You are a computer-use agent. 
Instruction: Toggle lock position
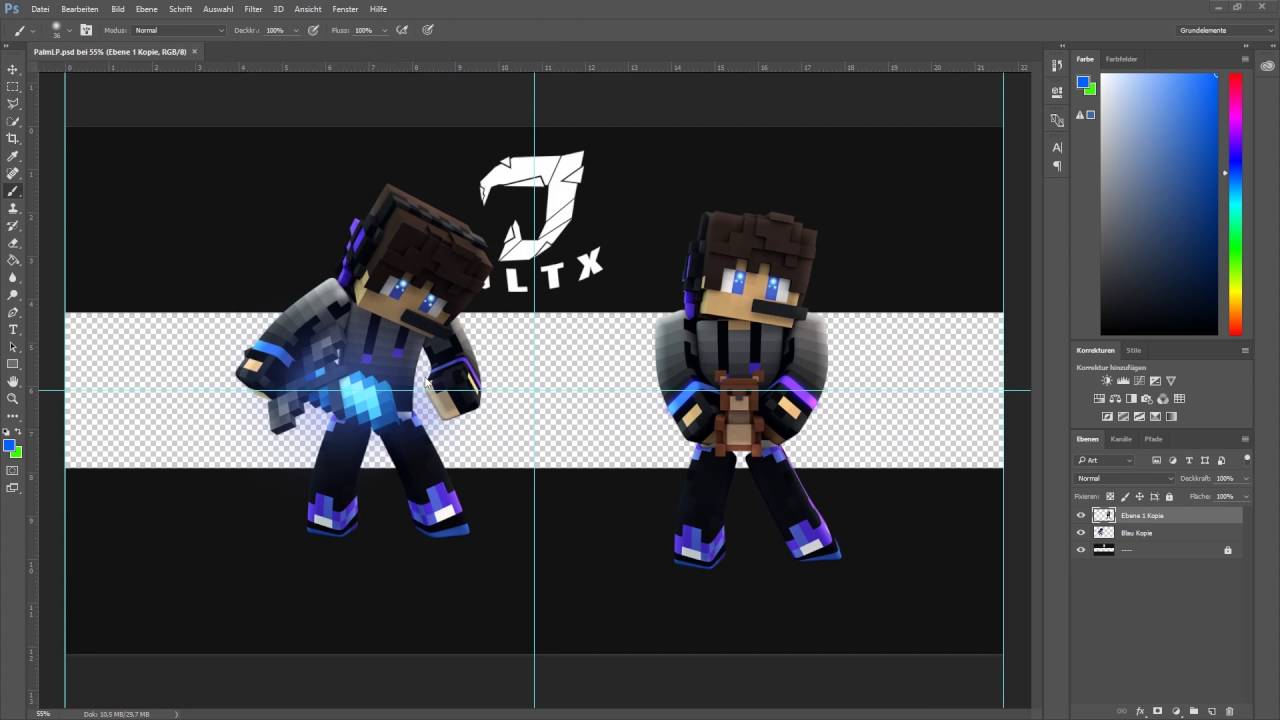pyautogui.click(x=1140, y=496)
